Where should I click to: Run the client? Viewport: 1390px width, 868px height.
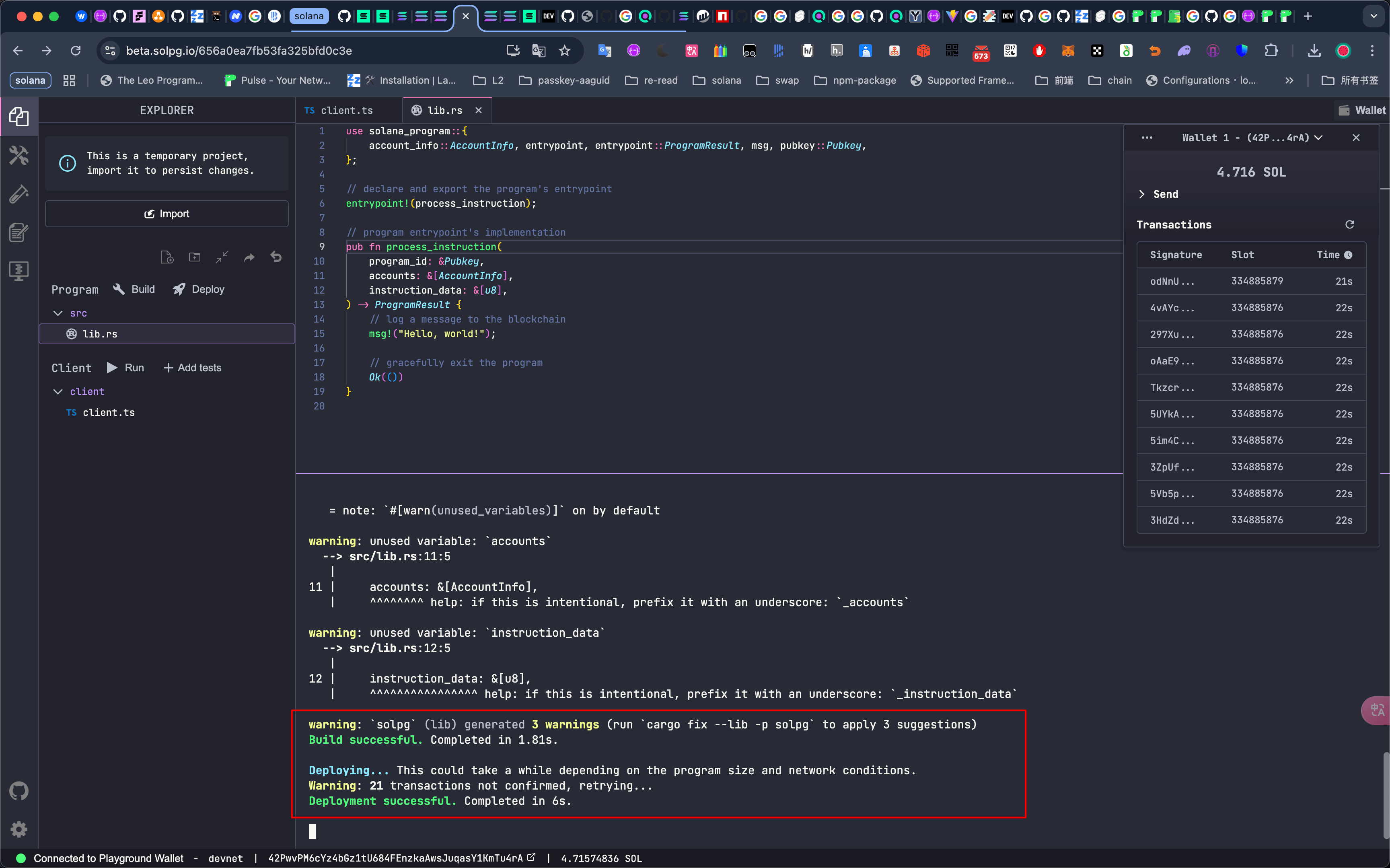pyautogui.click(x=125, y=367)
